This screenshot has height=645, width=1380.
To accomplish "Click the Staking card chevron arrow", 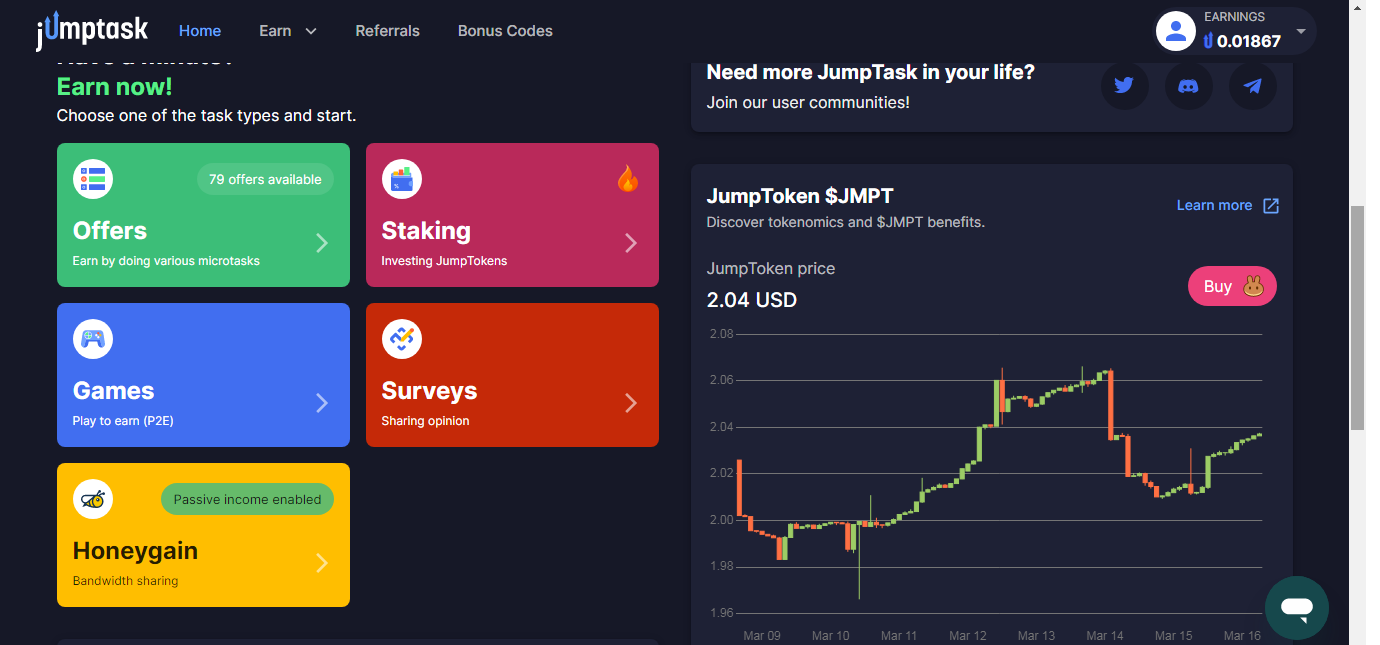I will click(x=631, y=243).
